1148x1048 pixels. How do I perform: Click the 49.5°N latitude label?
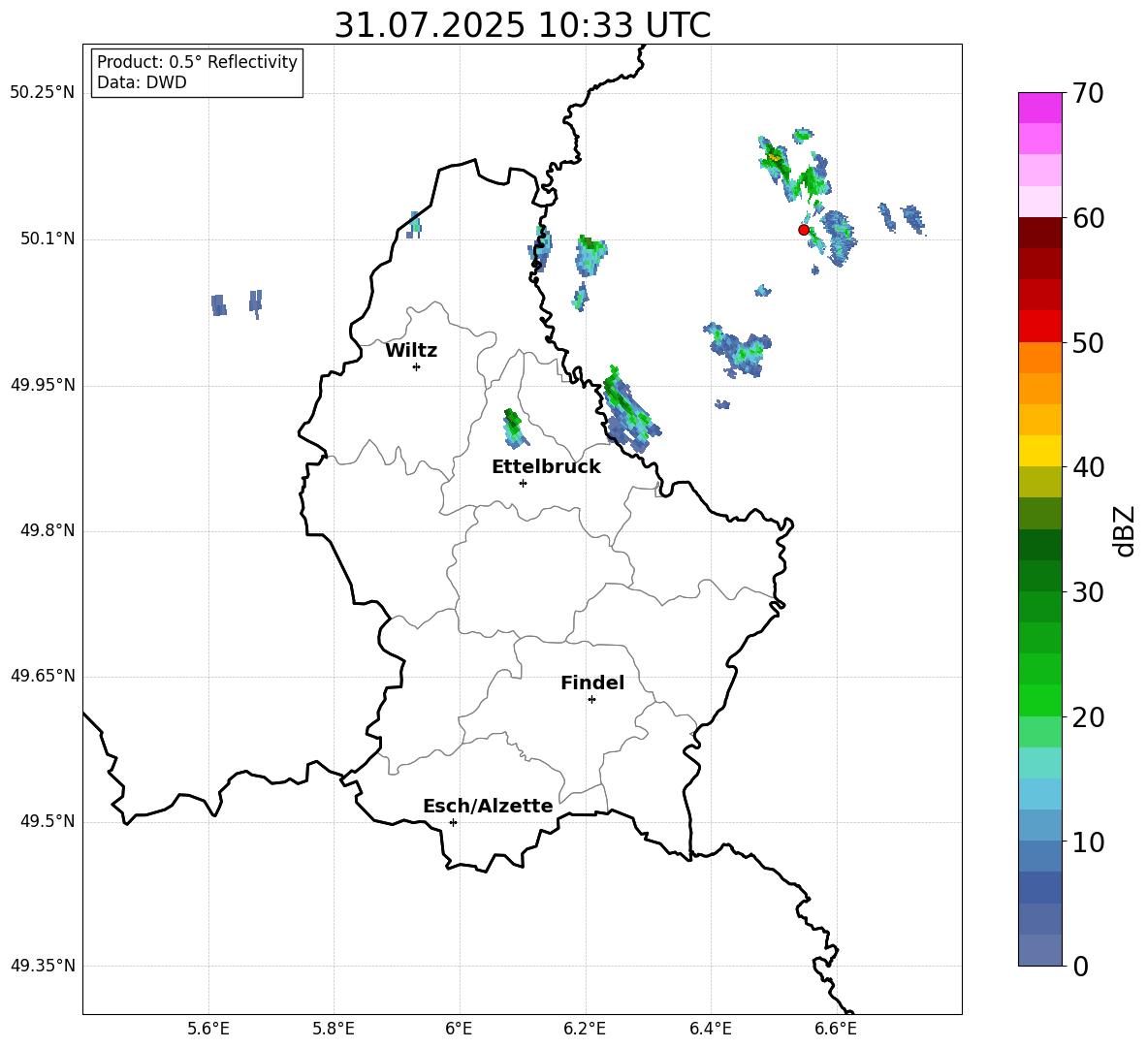click(x=48, y=822)
